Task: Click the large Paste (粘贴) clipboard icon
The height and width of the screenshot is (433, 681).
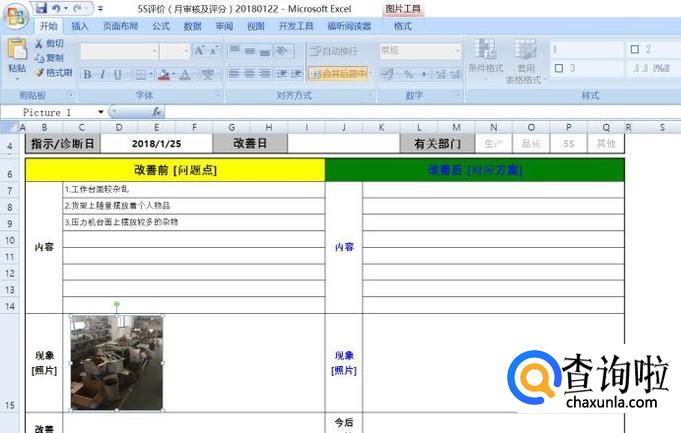Action: pyautogui.click(x=17, y=50)
